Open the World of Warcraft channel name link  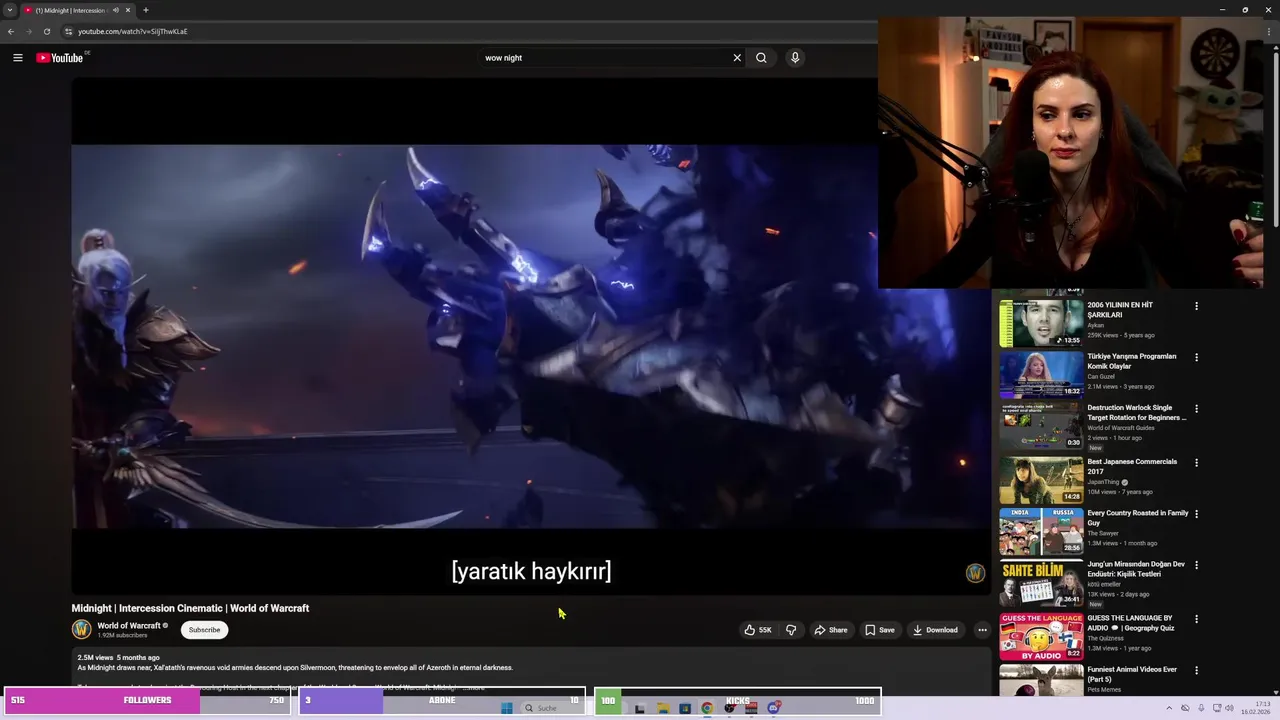coord(129,626)
